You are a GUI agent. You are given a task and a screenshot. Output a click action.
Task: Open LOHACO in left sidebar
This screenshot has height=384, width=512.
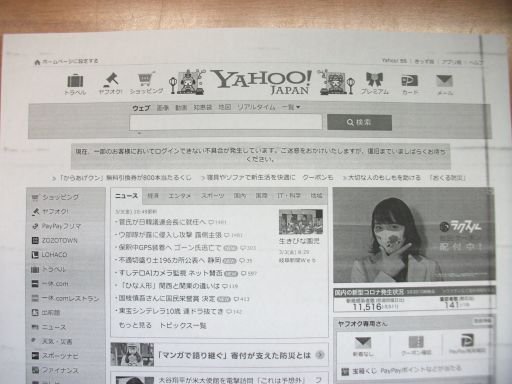(49, 255)
